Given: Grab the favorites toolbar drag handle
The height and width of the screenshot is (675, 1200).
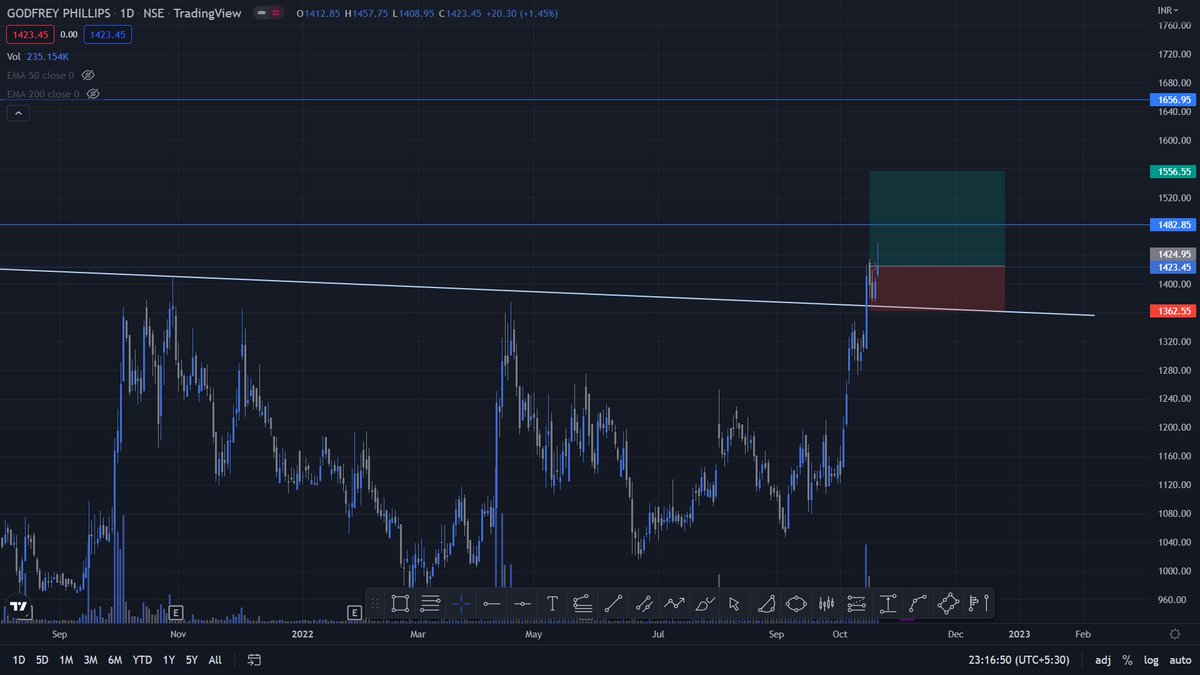Looking at the screenshot, I should [x=375, y=603].
